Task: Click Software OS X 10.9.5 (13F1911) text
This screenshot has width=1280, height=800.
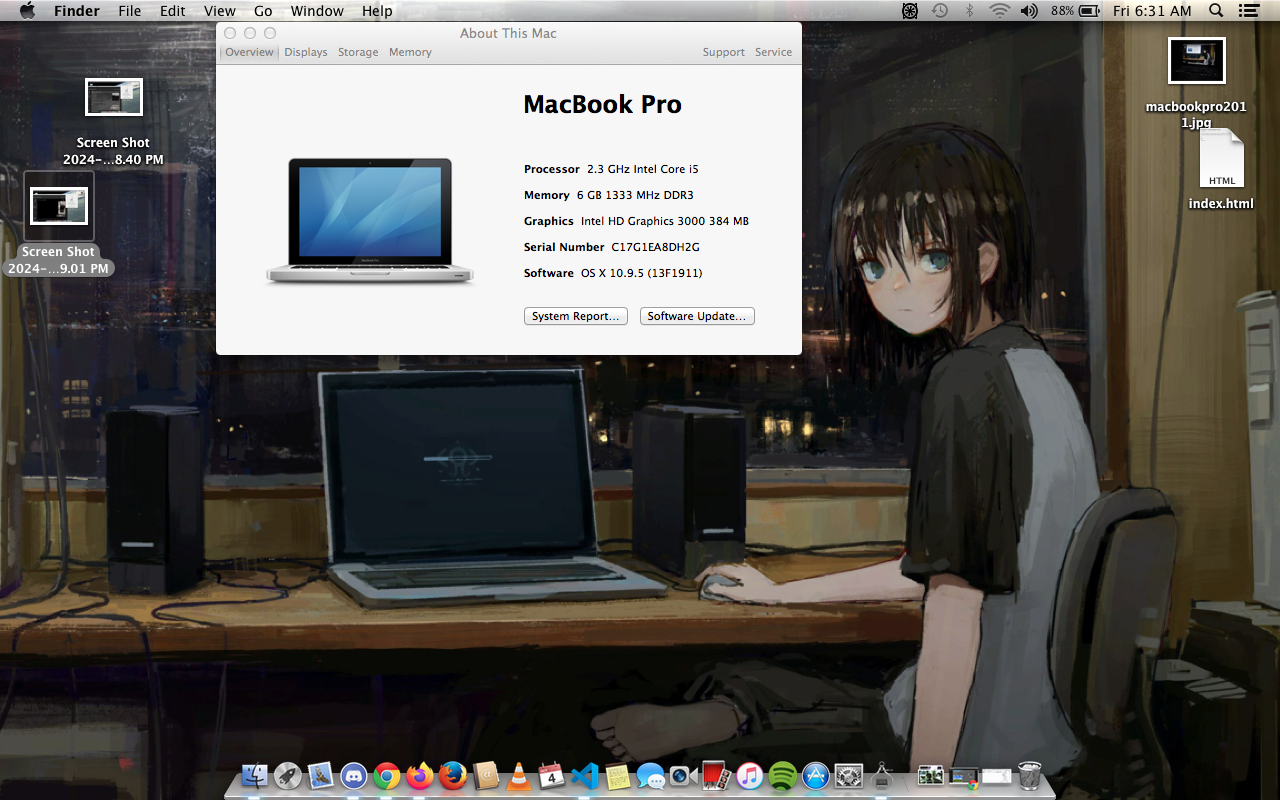Action: coord(613,273)
